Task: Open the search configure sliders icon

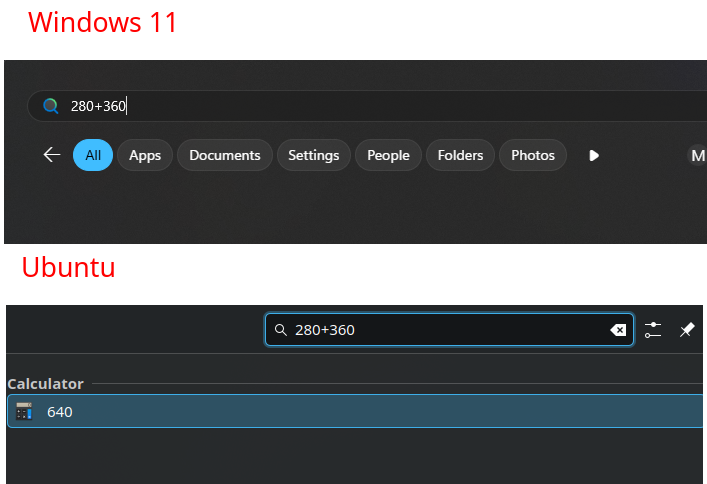Action: tap(653, 330)
